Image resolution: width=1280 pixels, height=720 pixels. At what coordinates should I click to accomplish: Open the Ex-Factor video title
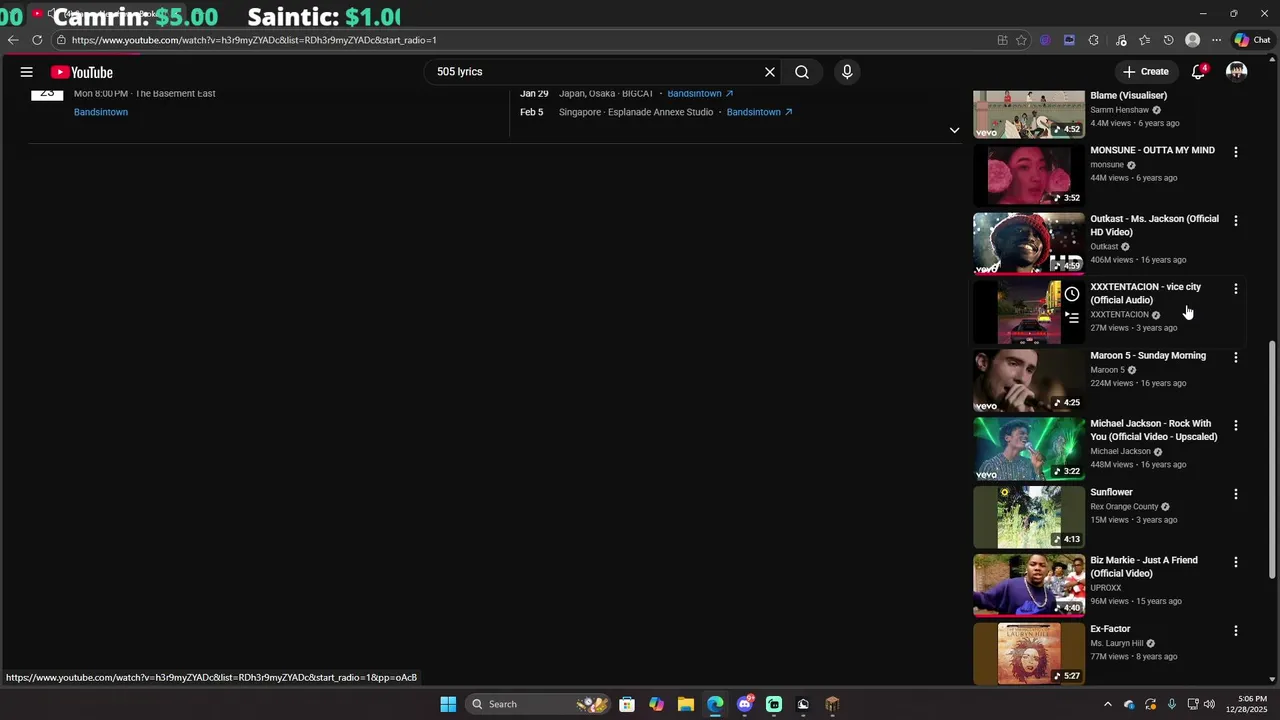pyautogui.click(x=1110, y=629)
